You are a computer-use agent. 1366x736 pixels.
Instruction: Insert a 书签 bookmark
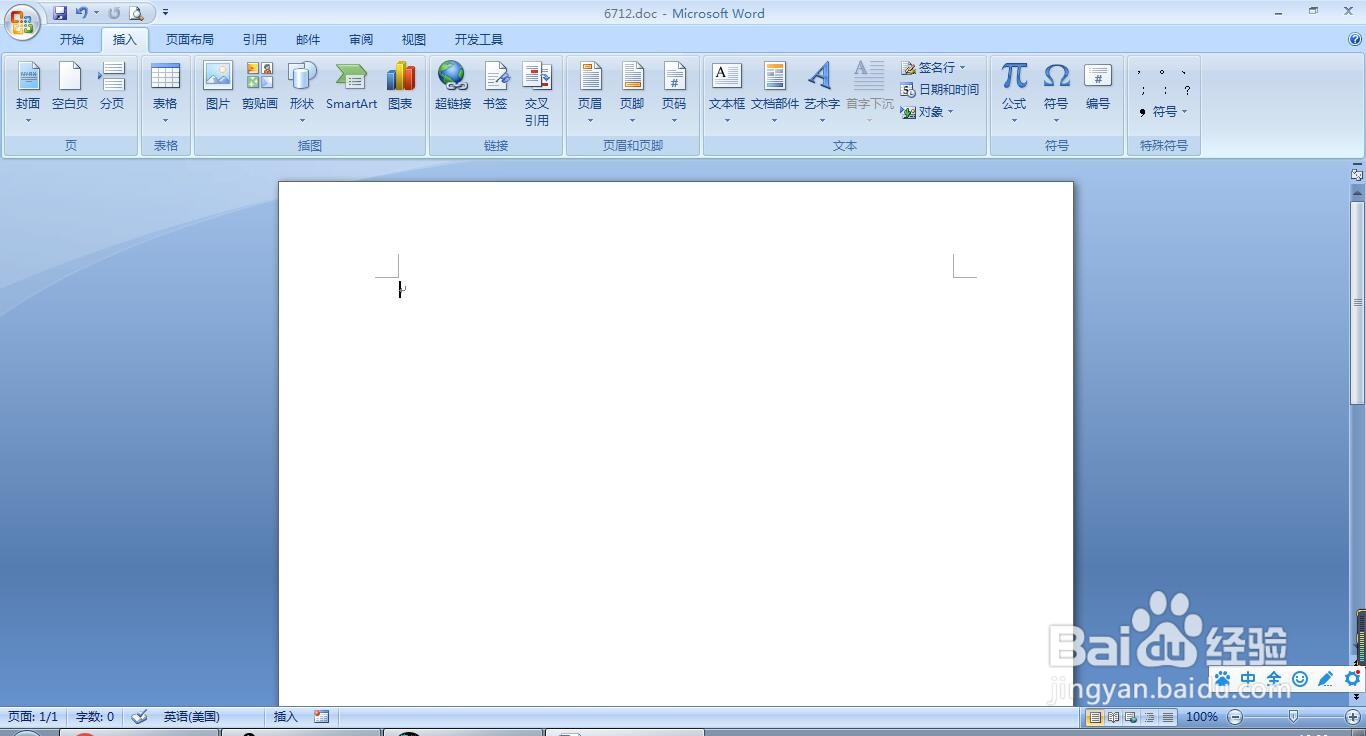pyautogui.click(x=495, y=87)
